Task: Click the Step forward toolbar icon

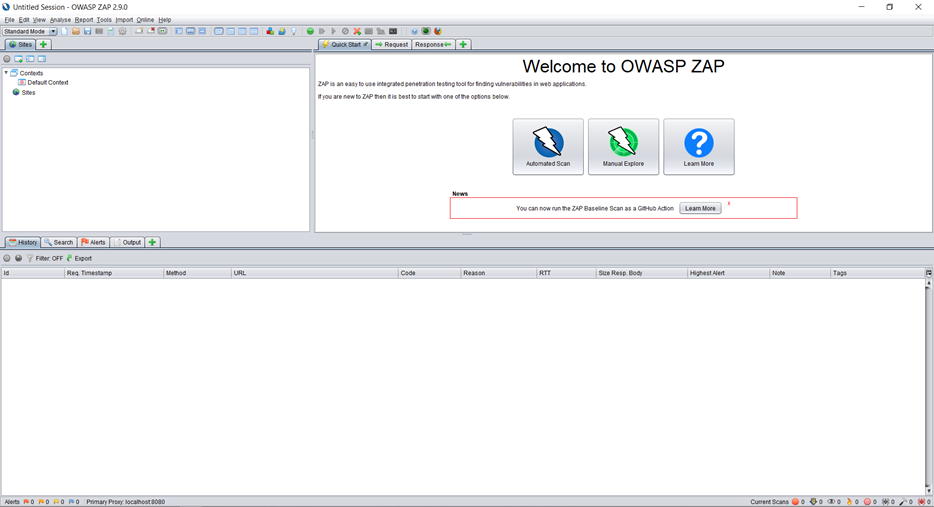Action: [x=322, y=31]
